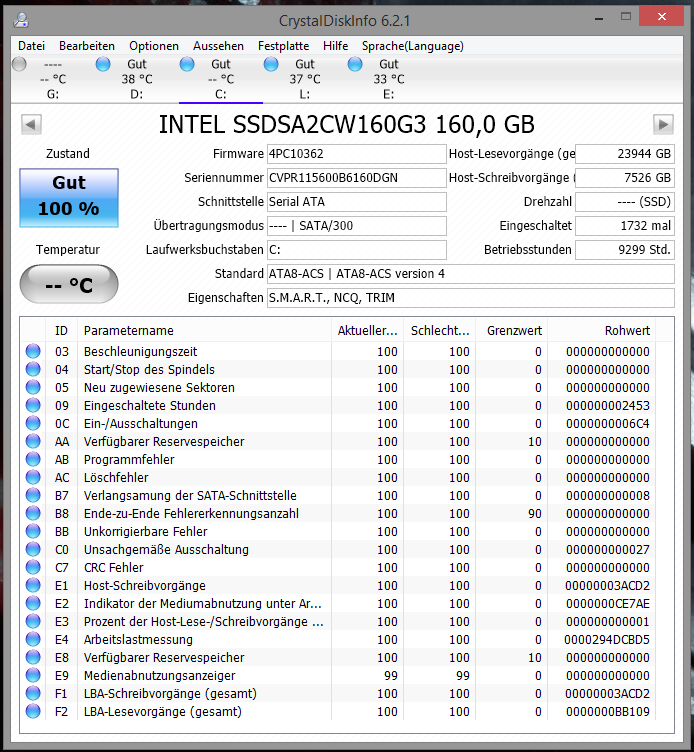Click status icon for B7 SATA-Schnittstelle row
This screenshot has width=694, height=752.
click(33, 495)
